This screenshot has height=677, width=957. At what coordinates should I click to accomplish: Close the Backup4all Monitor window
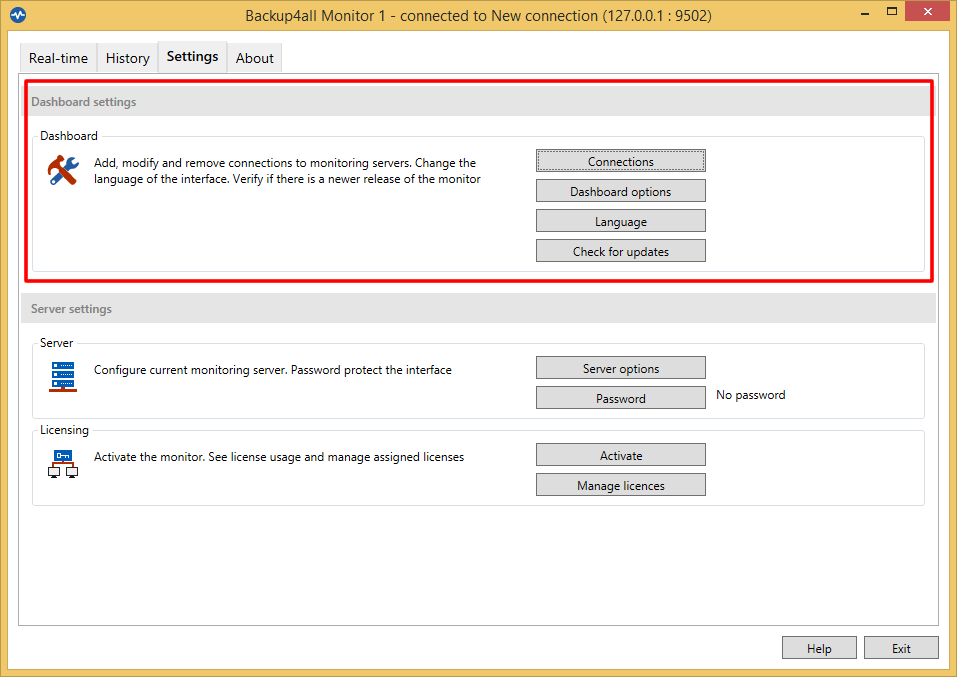coord(928,12)
